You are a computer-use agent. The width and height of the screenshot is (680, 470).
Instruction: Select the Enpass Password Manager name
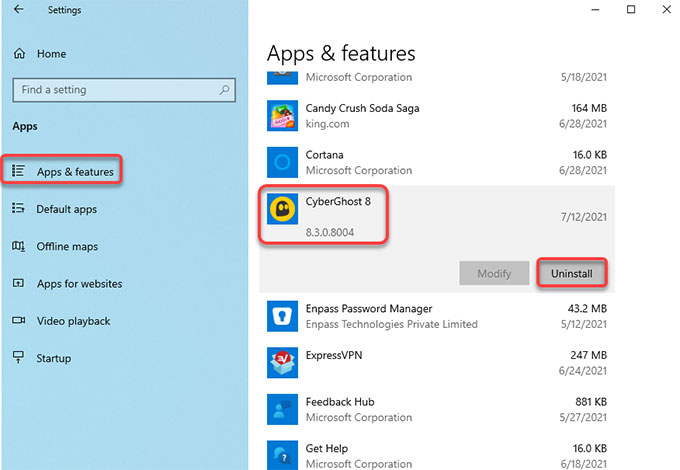click(x=369, y=308)
